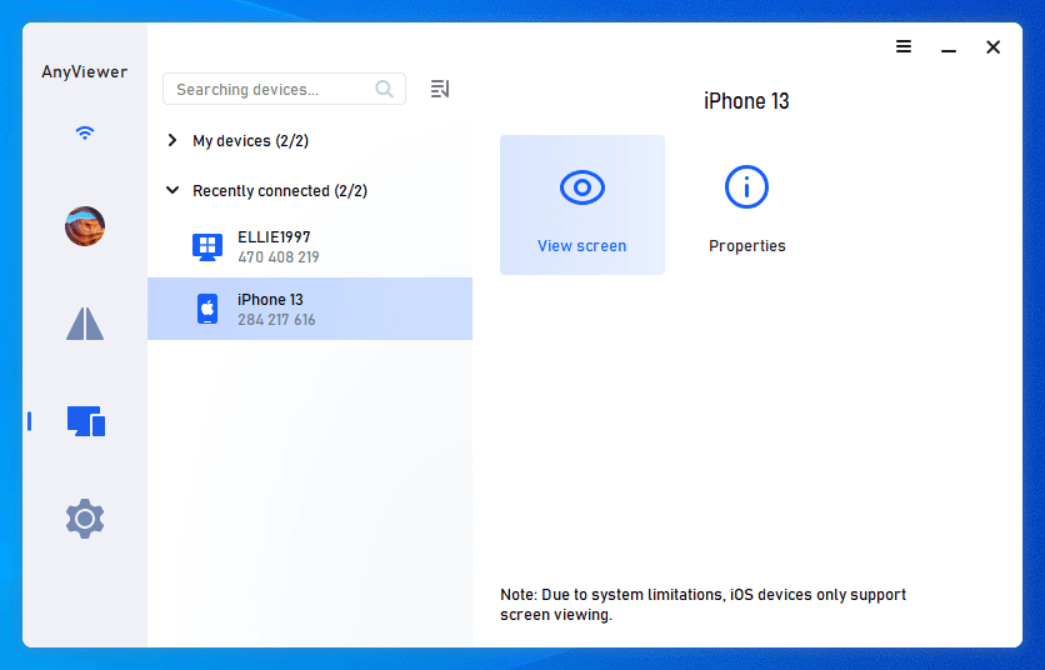Click the Recently connected (2/2) label
The height and width of the screenshot is (670, 1045).
click(x=280, y=191)
